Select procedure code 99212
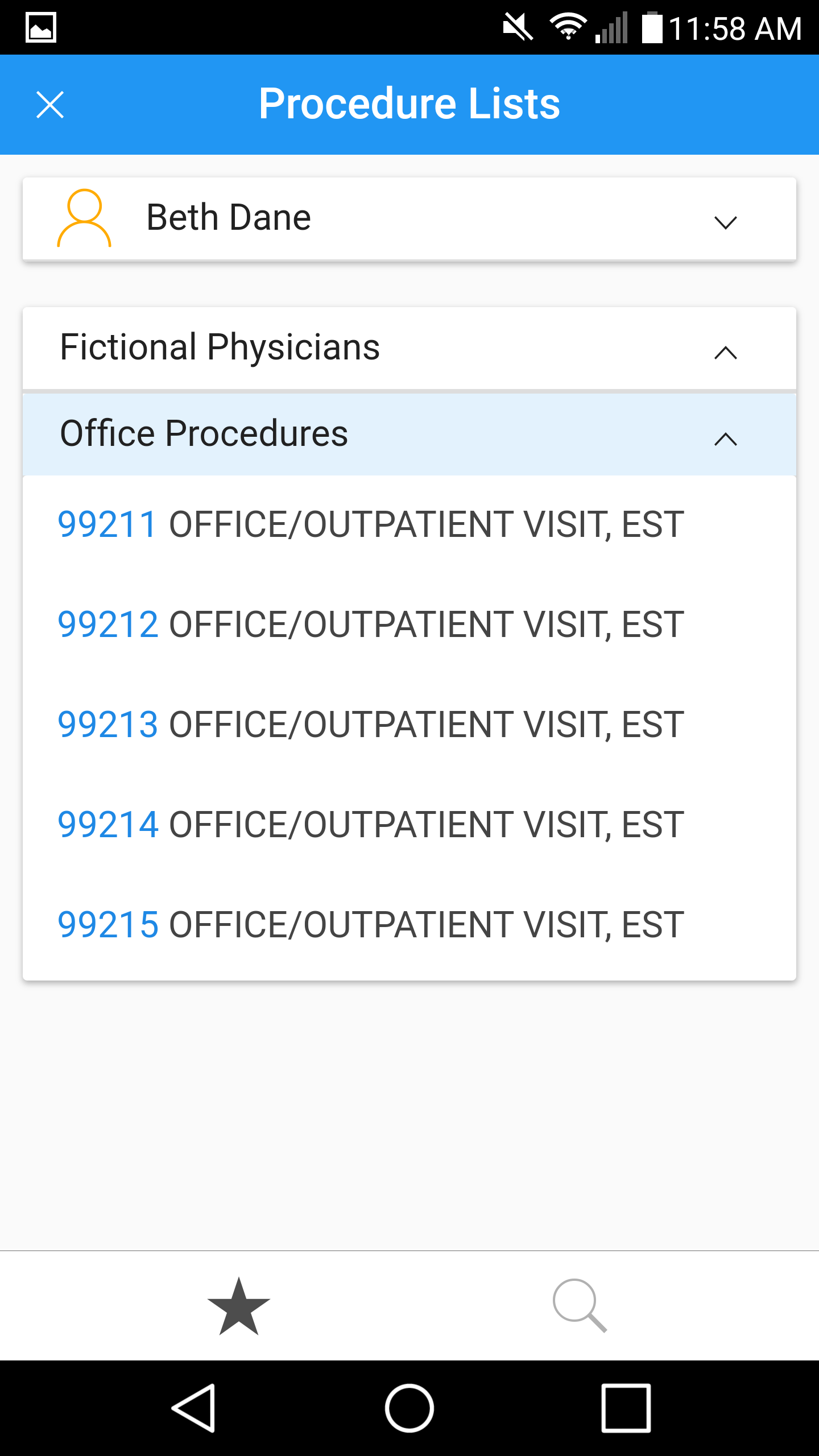Screen dimensions: 819x1456 pos(107,624)
